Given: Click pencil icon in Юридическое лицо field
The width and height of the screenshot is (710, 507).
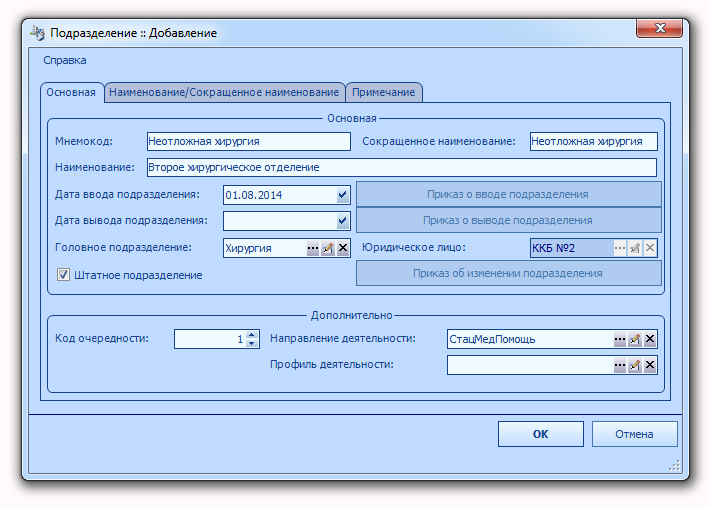Looking at the screenshot, I should click(x=635, y=248).
